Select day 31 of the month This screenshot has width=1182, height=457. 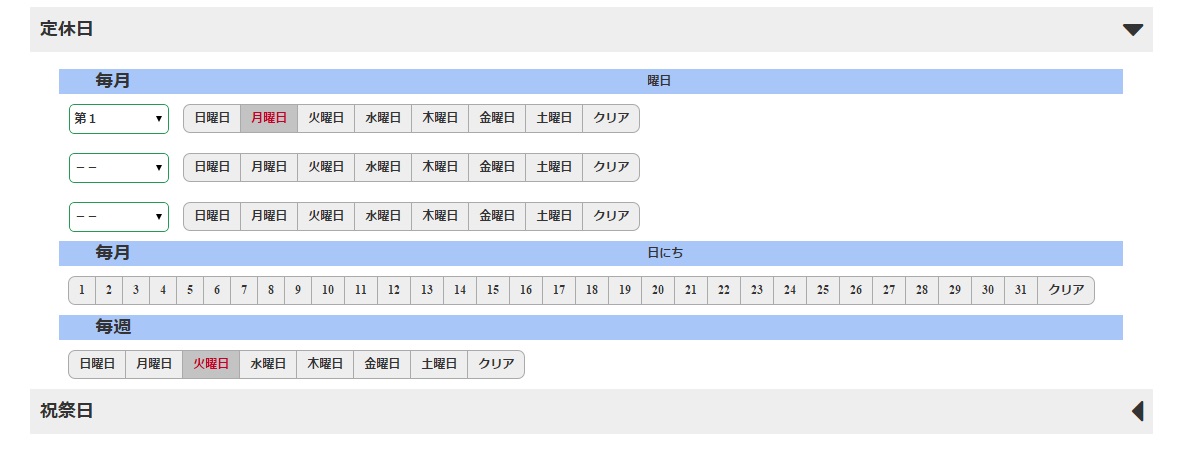(1020, 290)
